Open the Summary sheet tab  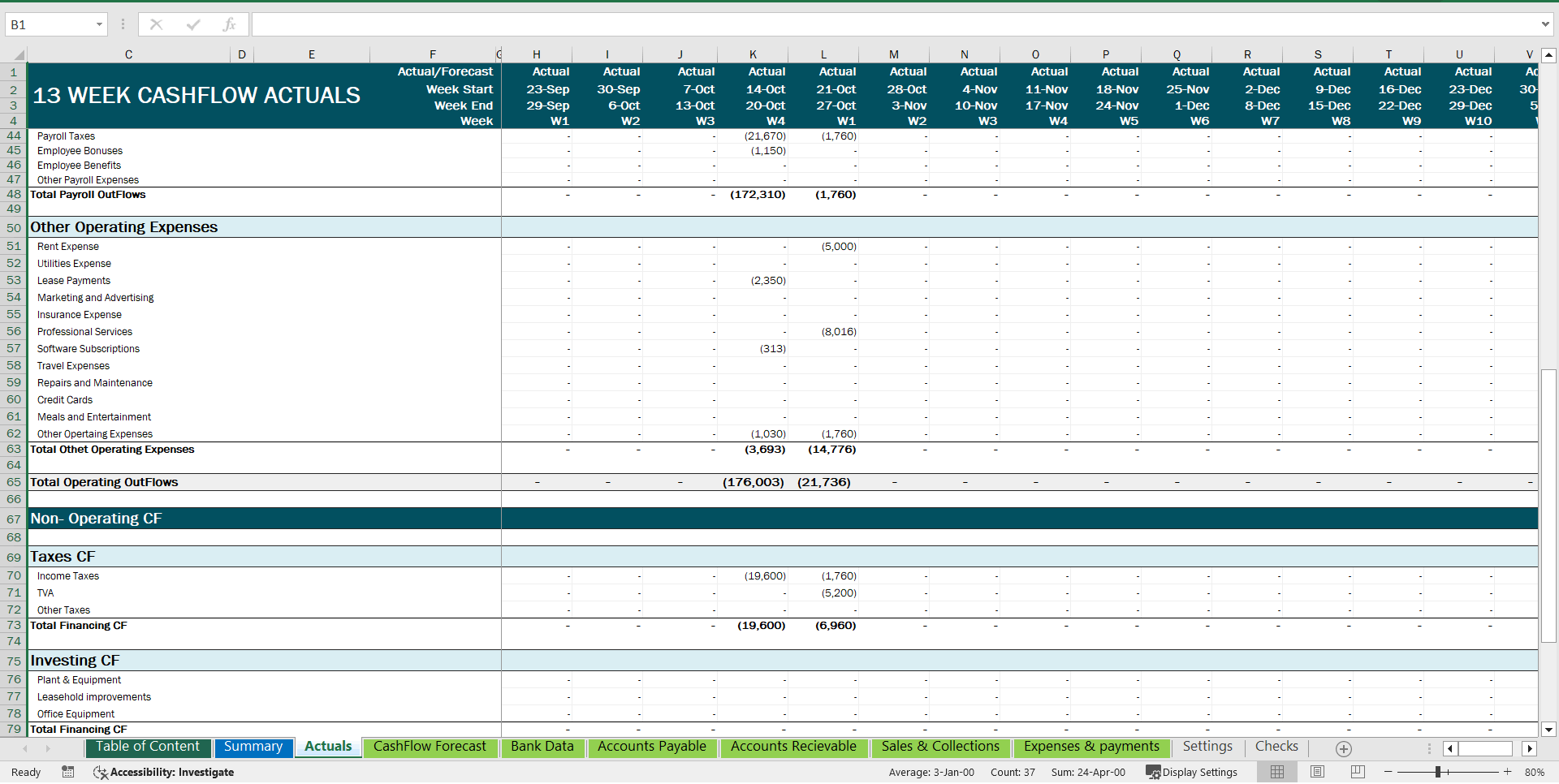(253, 747)
